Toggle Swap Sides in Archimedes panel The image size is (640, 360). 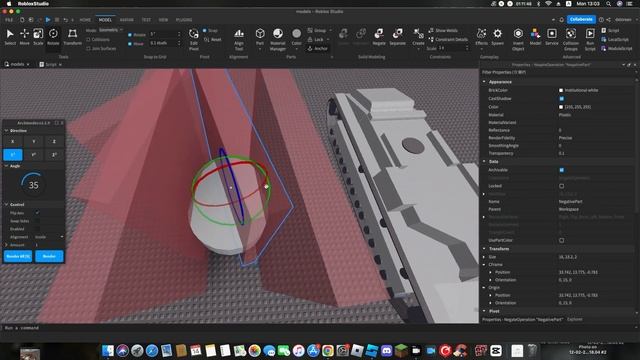37,221
